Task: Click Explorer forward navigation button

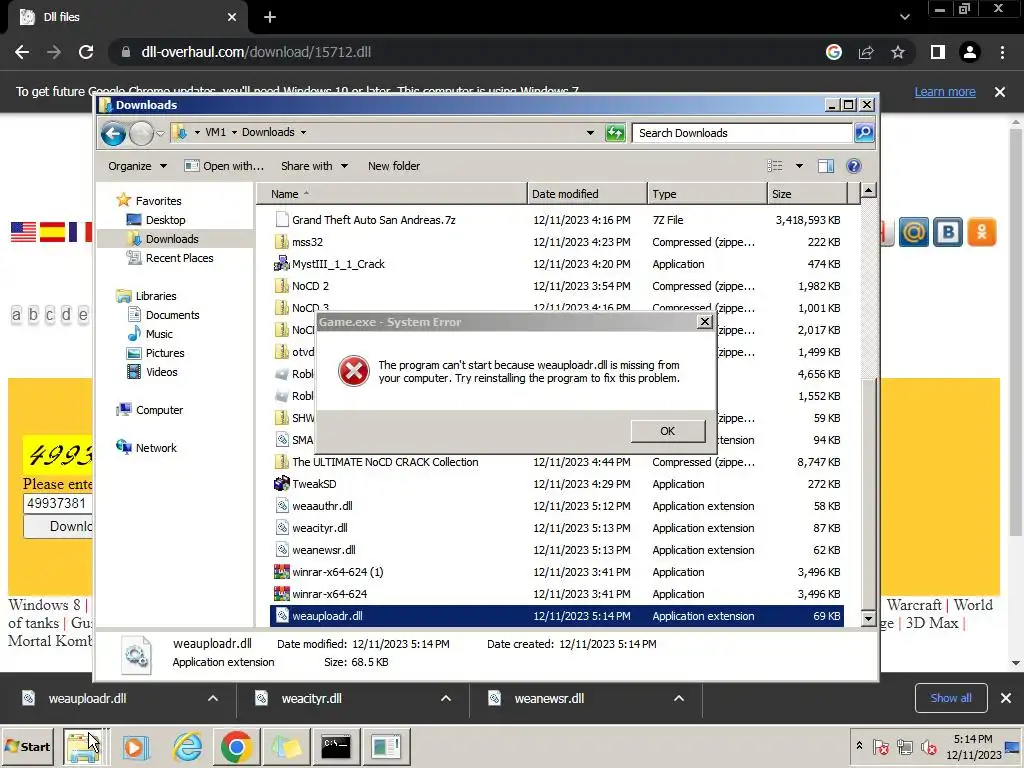Action: point(141,134)
